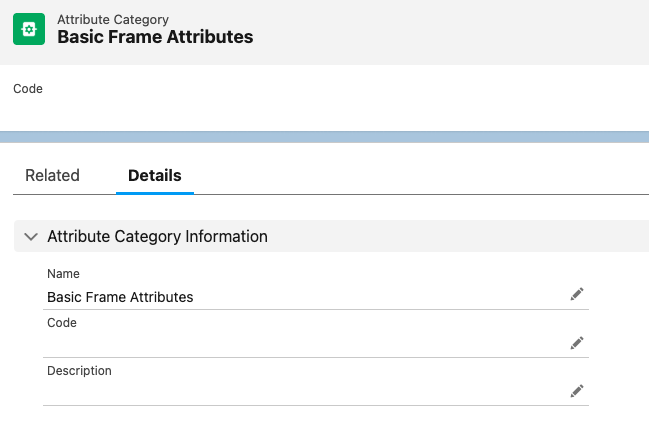Collapse the Attribute Category Information chevron
The image size is (649, 423).
click(30, 237)
